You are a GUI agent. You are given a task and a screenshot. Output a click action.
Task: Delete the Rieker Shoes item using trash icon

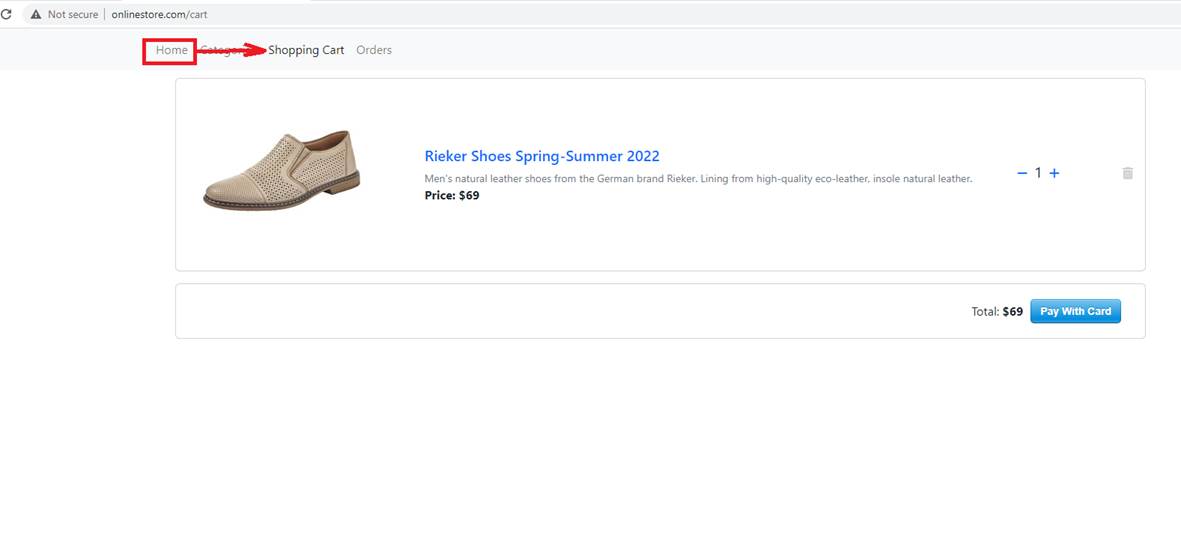tap(1127, 173)
